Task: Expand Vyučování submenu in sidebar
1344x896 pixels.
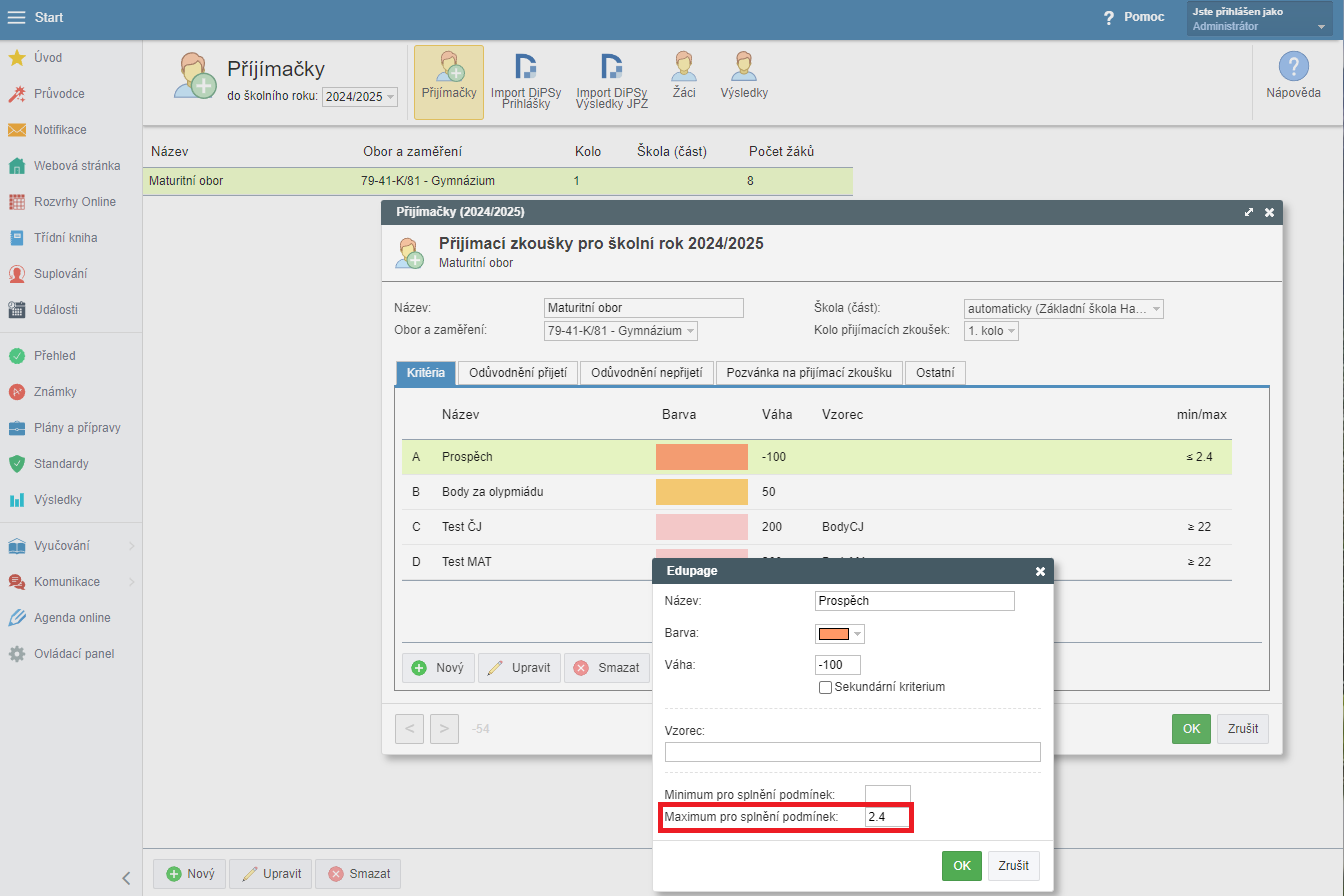Action: coord(70,546)
